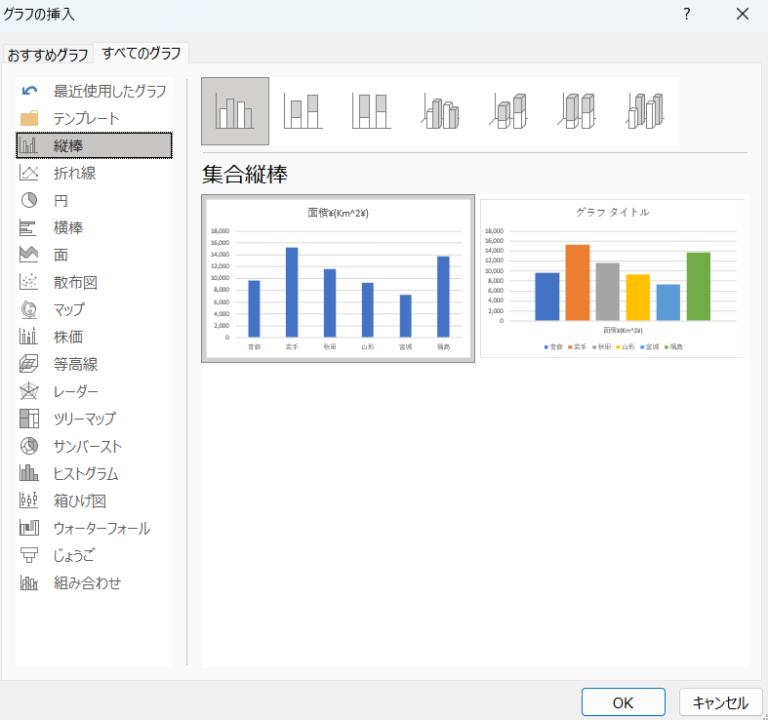Pick the 3-D column subtype icon (last)
This screenshot has width=768, height=720.
pos(644,111)
